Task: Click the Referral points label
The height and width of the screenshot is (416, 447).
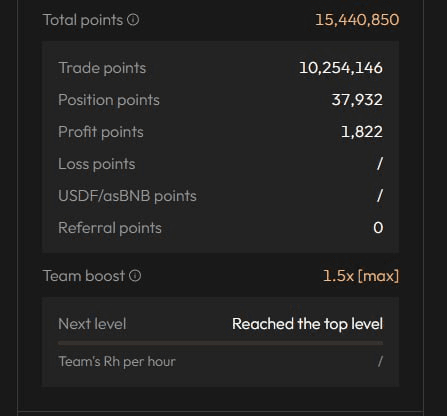Action: (110, 228)
